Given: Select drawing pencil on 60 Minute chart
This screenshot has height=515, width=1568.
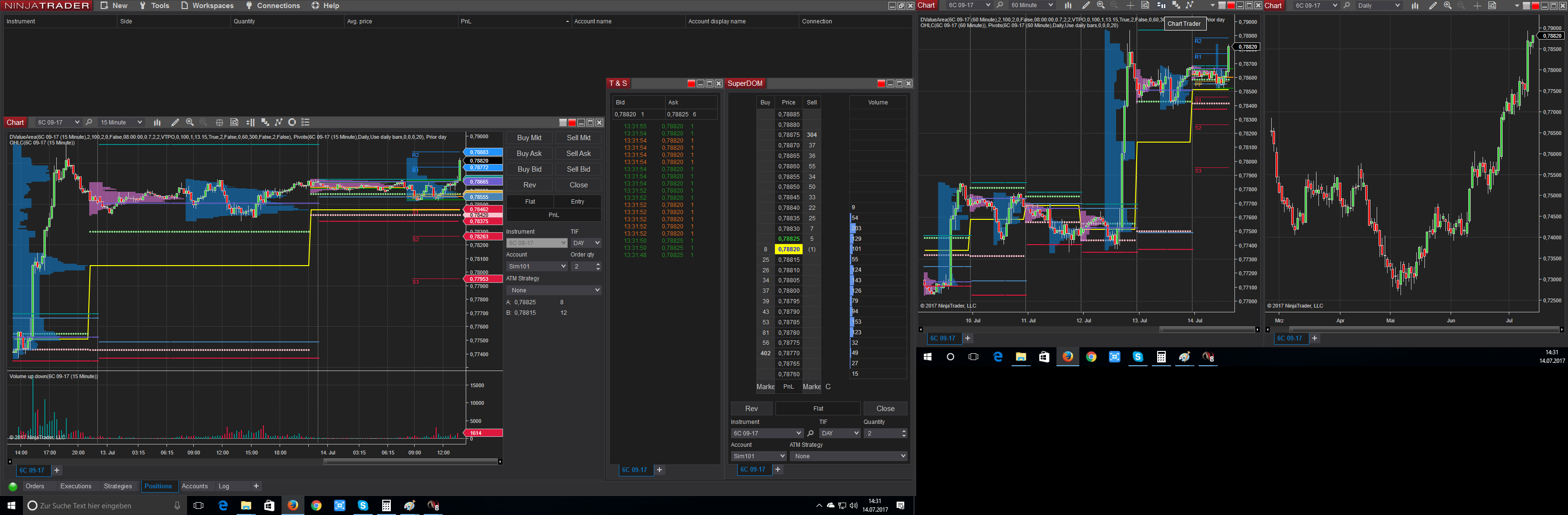Looking at the screenshot, I should 1086,5.
